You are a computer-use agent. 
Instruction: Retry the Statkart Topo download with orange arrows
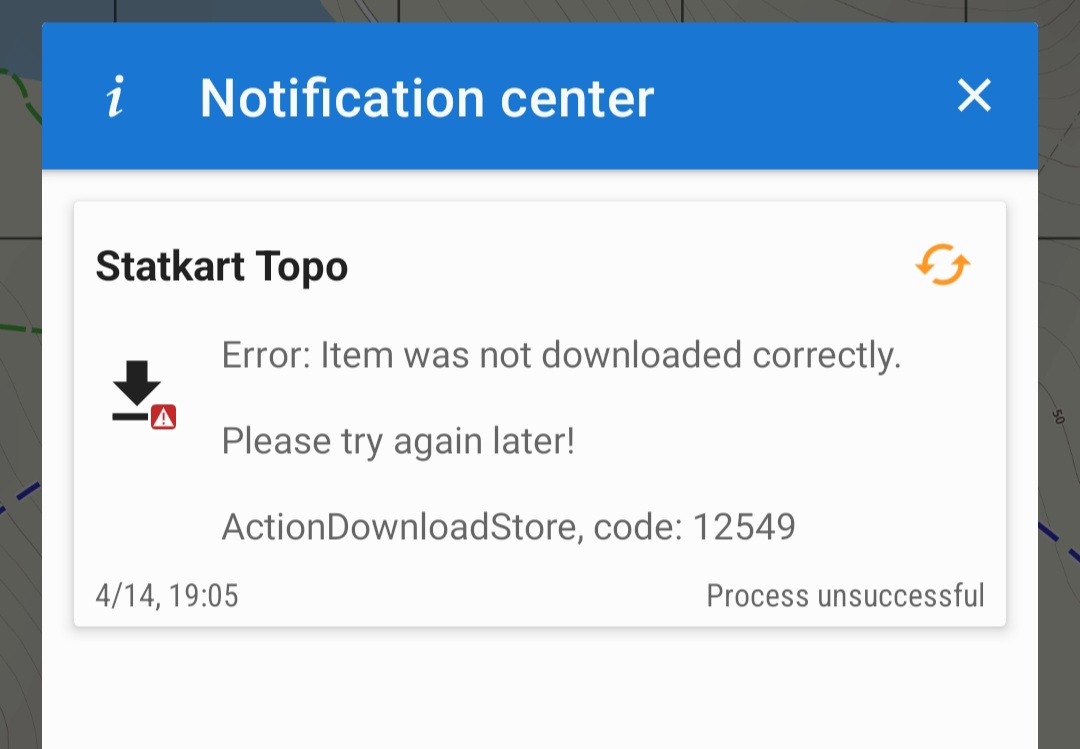pos(943,265)
